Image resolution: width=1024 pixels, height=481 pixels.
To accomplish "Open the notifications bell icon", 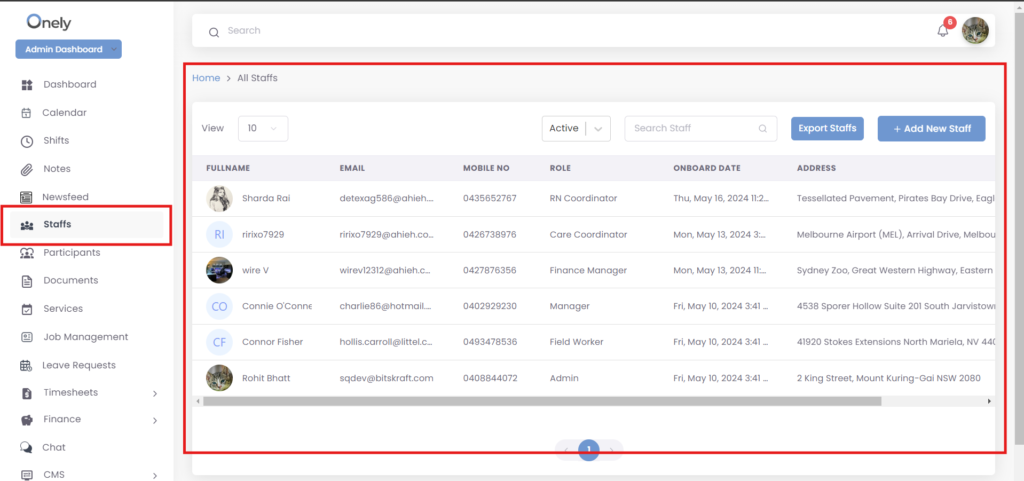I will (942, 31).
